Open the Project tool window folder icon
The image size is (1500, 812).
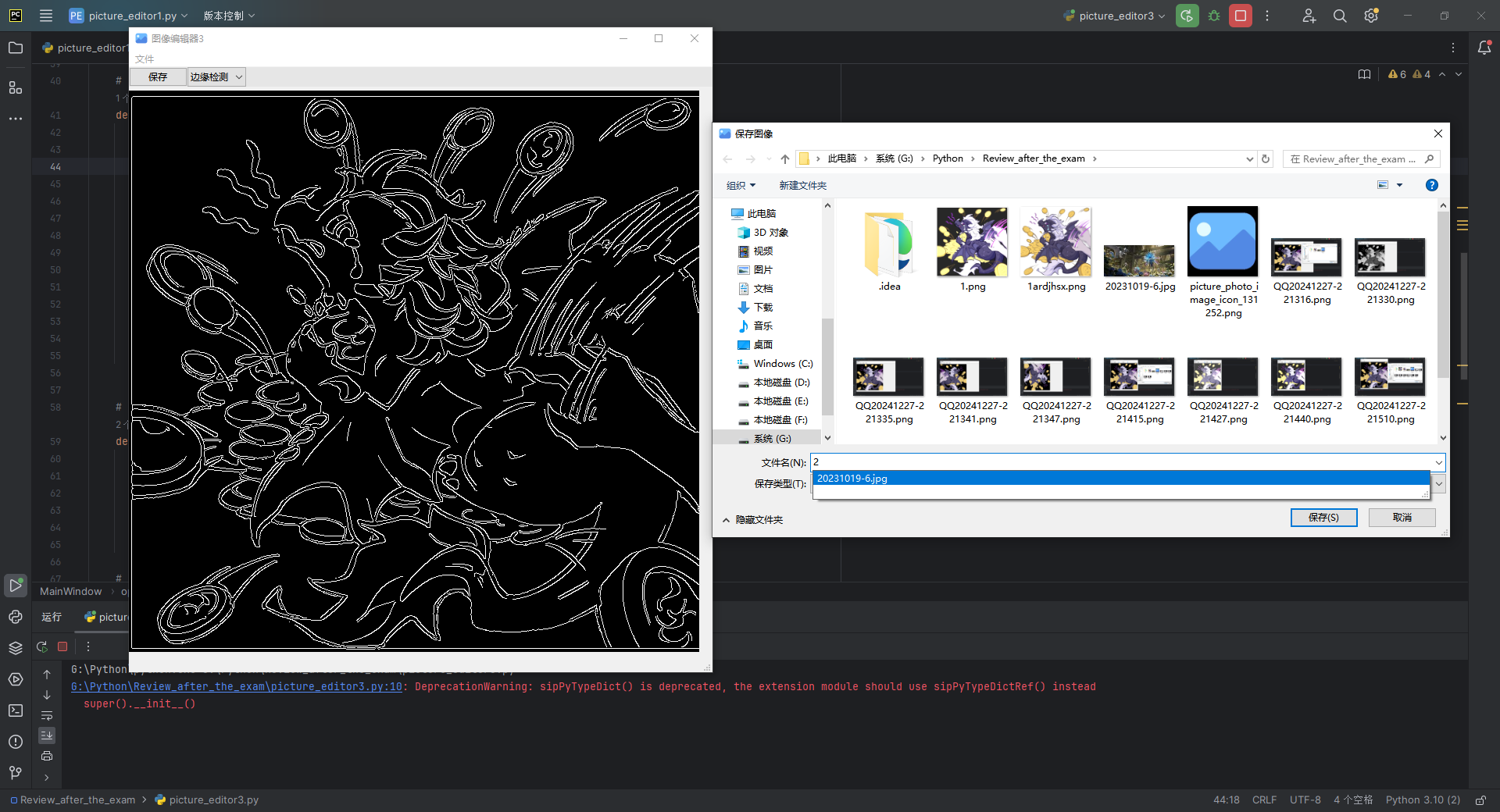pyautogui.click(x=16, y=48)
